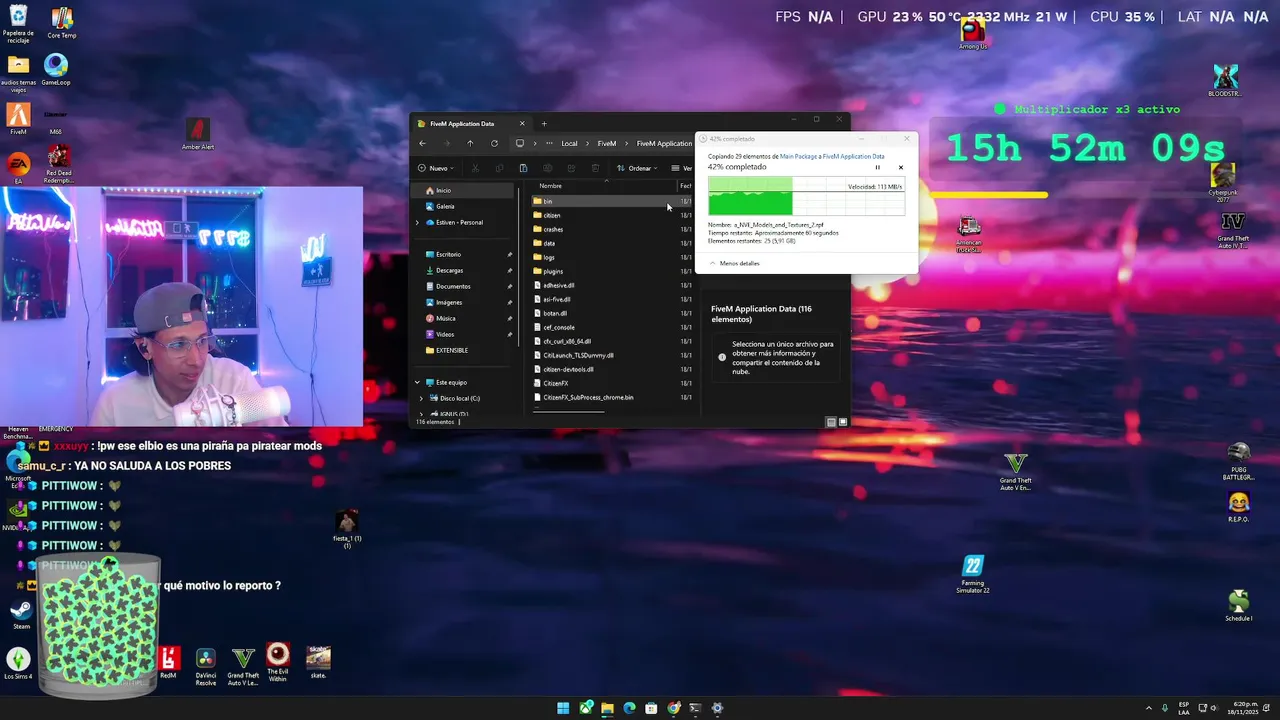1280x720 pixels.
Task: Open Amber Alert desktop icon
Action: click(x=198, y=134)
